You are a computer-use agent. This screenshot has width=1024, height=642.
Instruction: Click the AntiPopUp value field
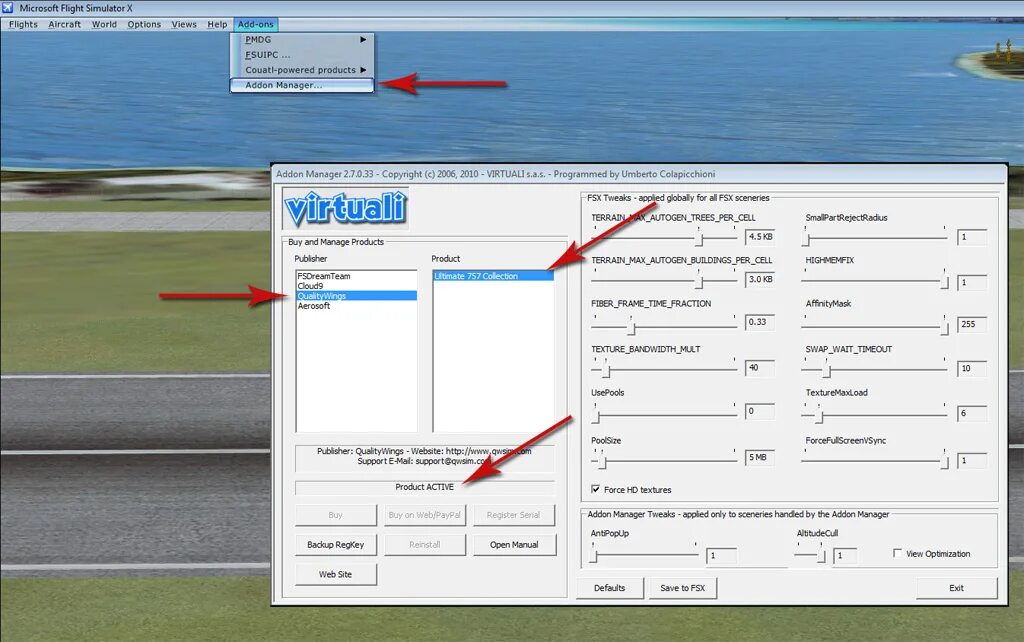[x=722, y=556]
